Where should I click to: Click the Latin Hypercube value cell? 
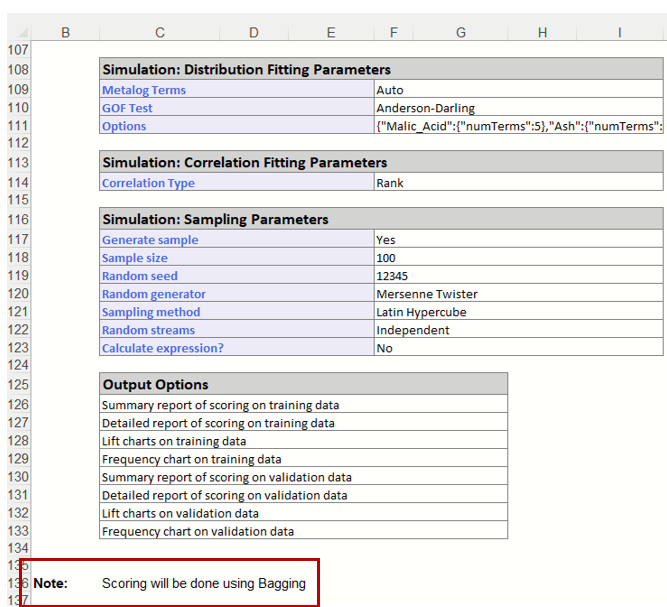[421, 312]
